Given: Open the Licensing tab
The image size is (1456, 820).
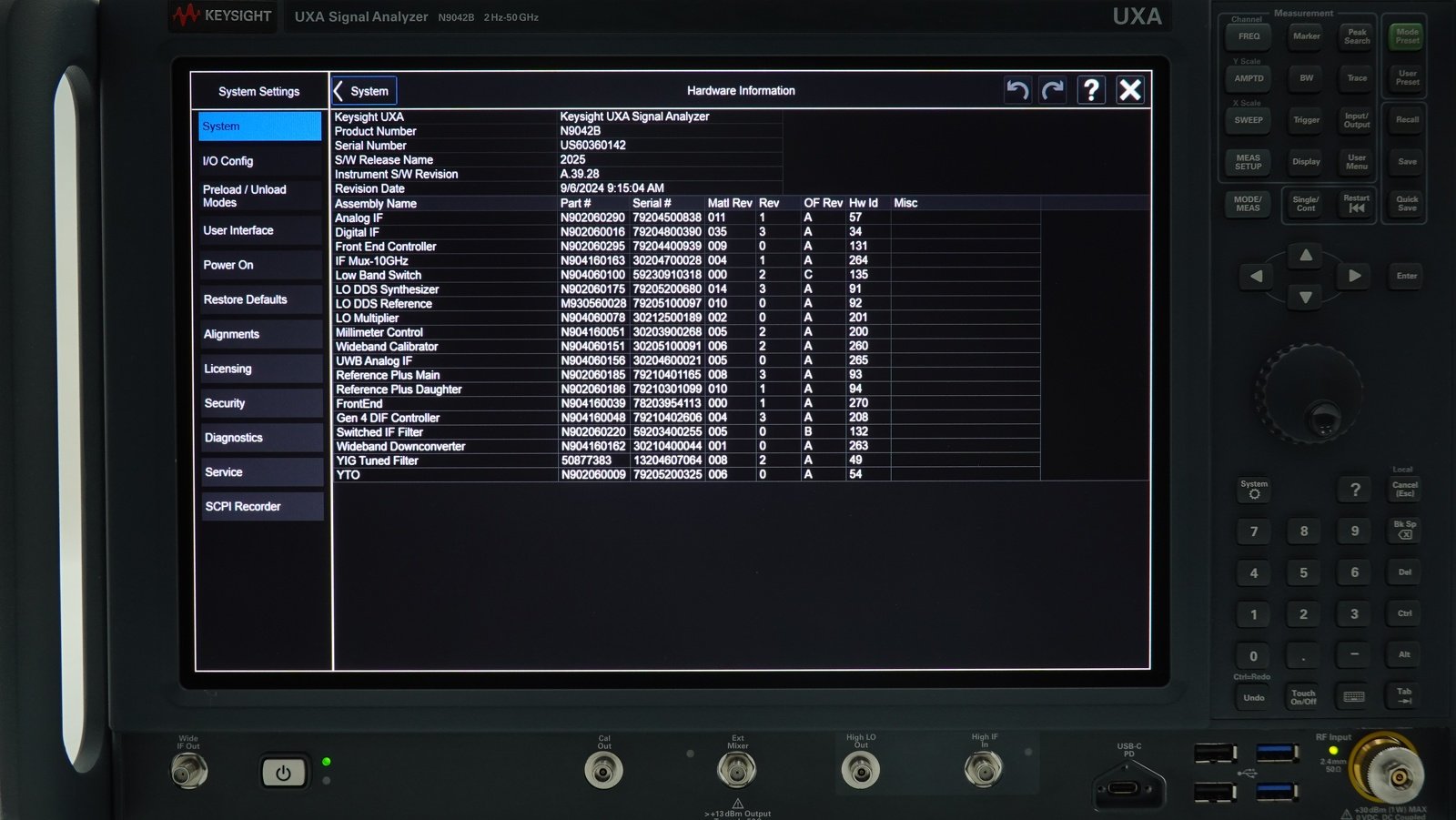Looking at the screenshot, I should point(260,369).
